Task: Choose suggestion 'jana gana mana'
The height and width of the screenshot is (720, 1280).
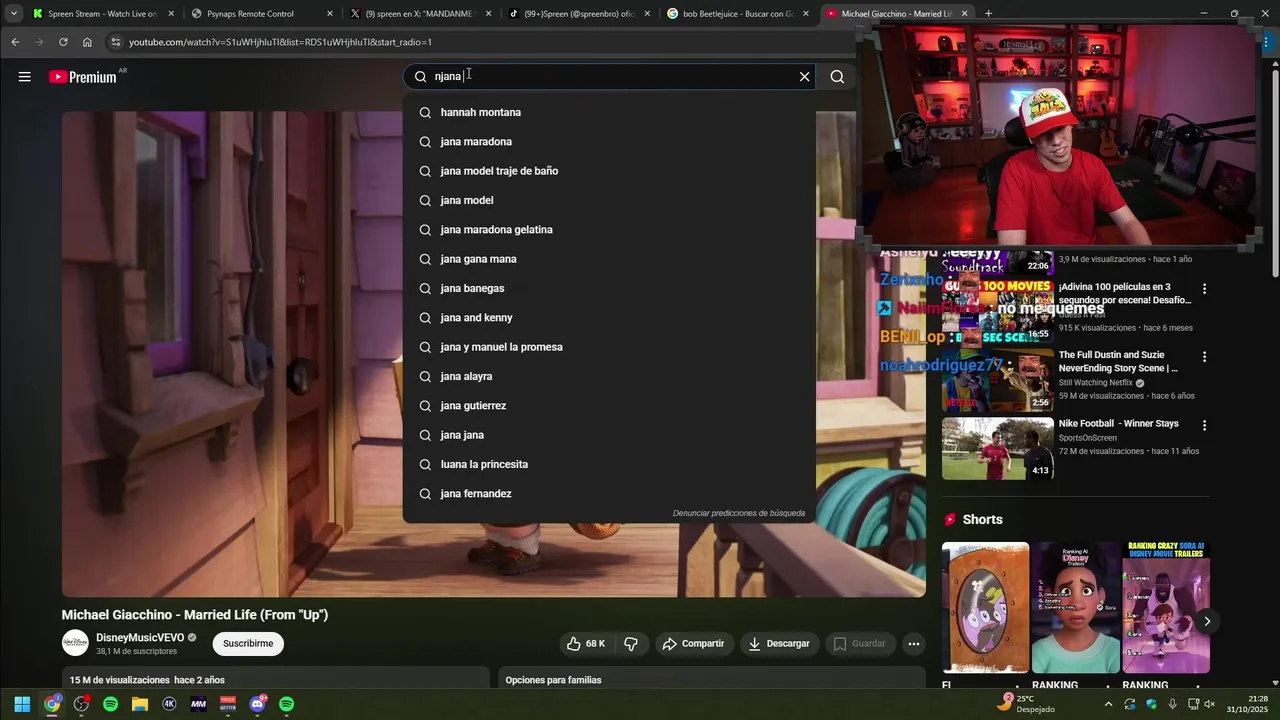Action: (x=609, y=259)
